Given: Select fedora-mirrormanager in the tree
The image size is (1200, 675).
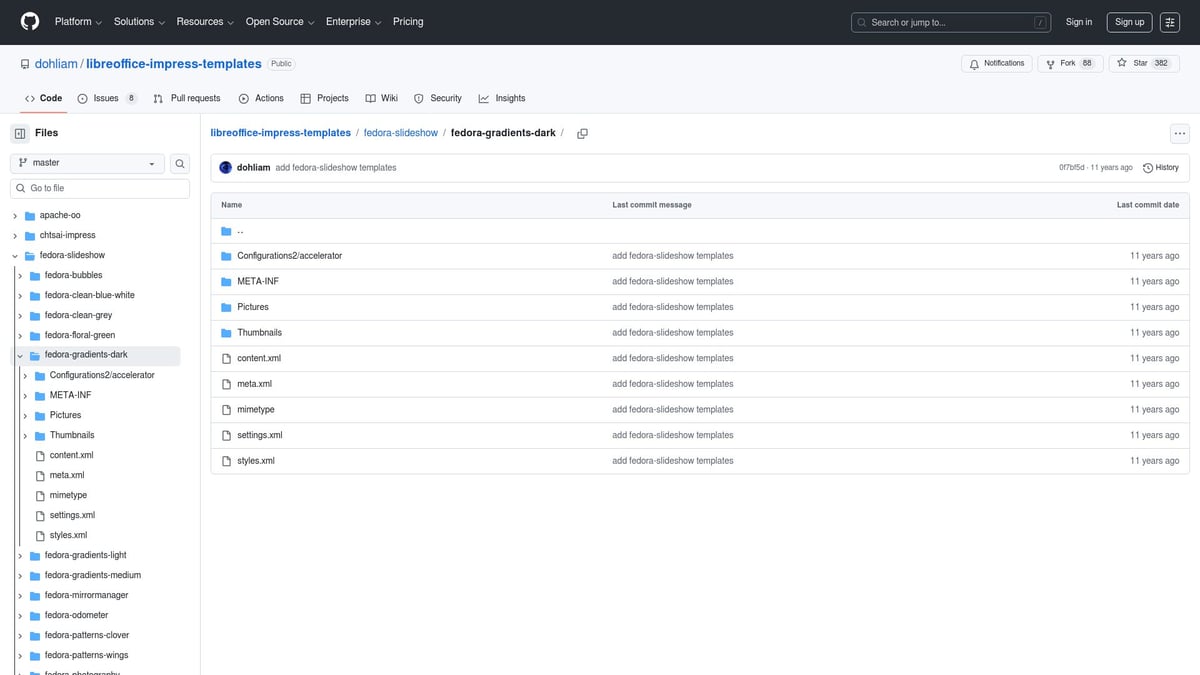Looking at the screenshot, I should (x=86, y=595).
